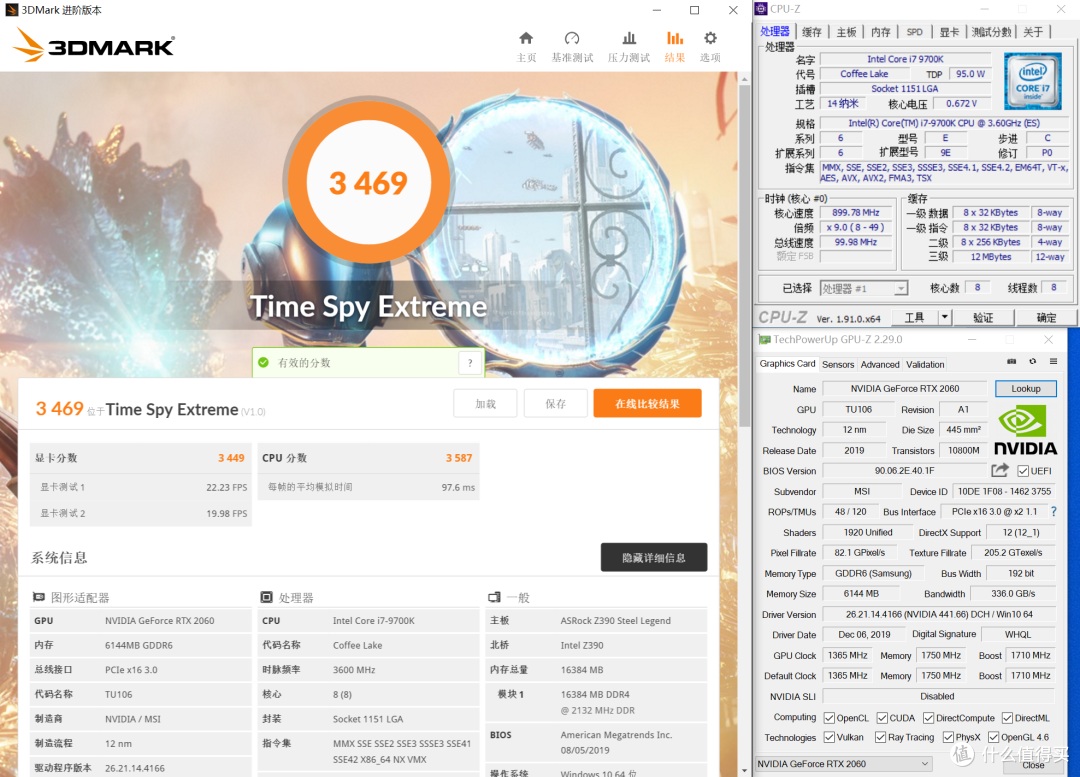1080x777 pixels.
Task: Switch to GPU-Z Advanced tab
Action: 880,364
